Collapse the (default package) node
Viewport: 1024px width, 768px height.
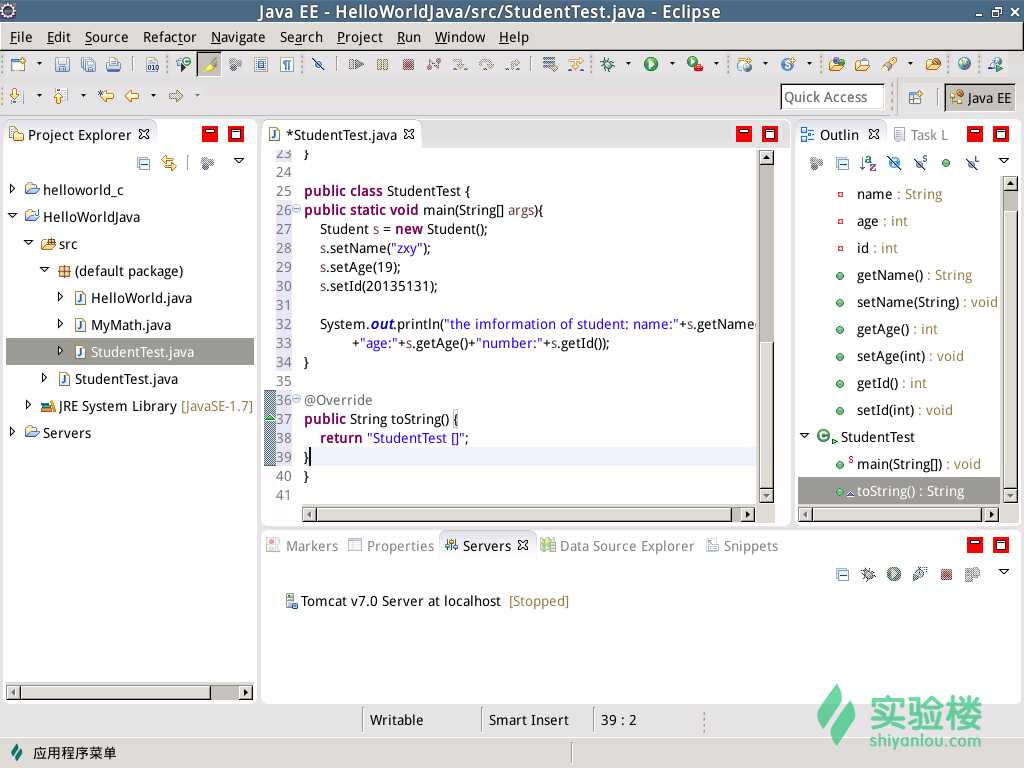click(x=44, y=270)
